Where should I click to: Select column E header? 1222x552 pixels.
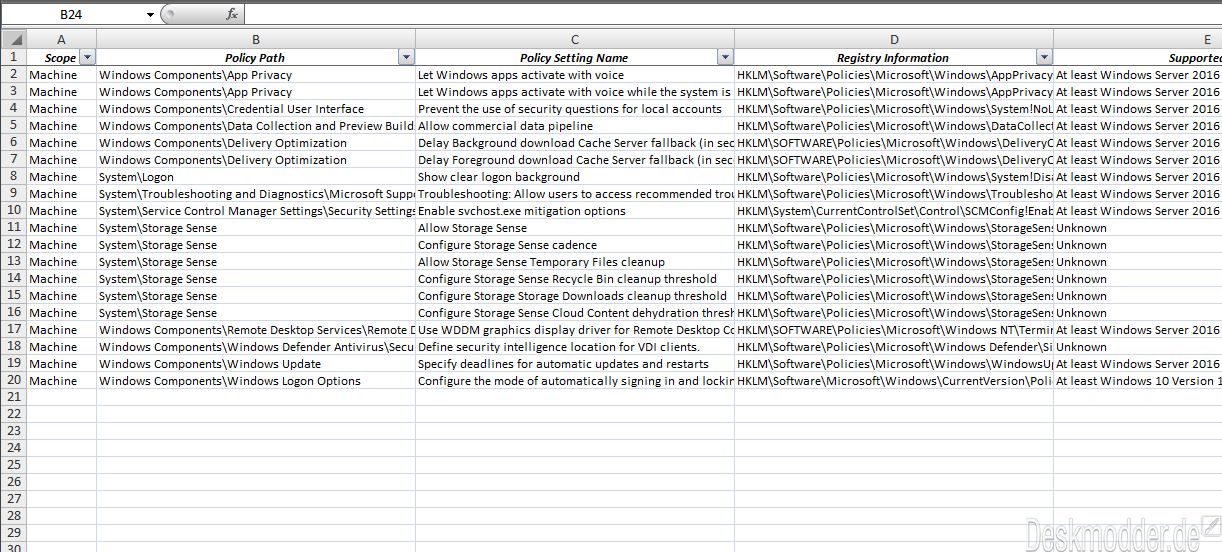1138,39
